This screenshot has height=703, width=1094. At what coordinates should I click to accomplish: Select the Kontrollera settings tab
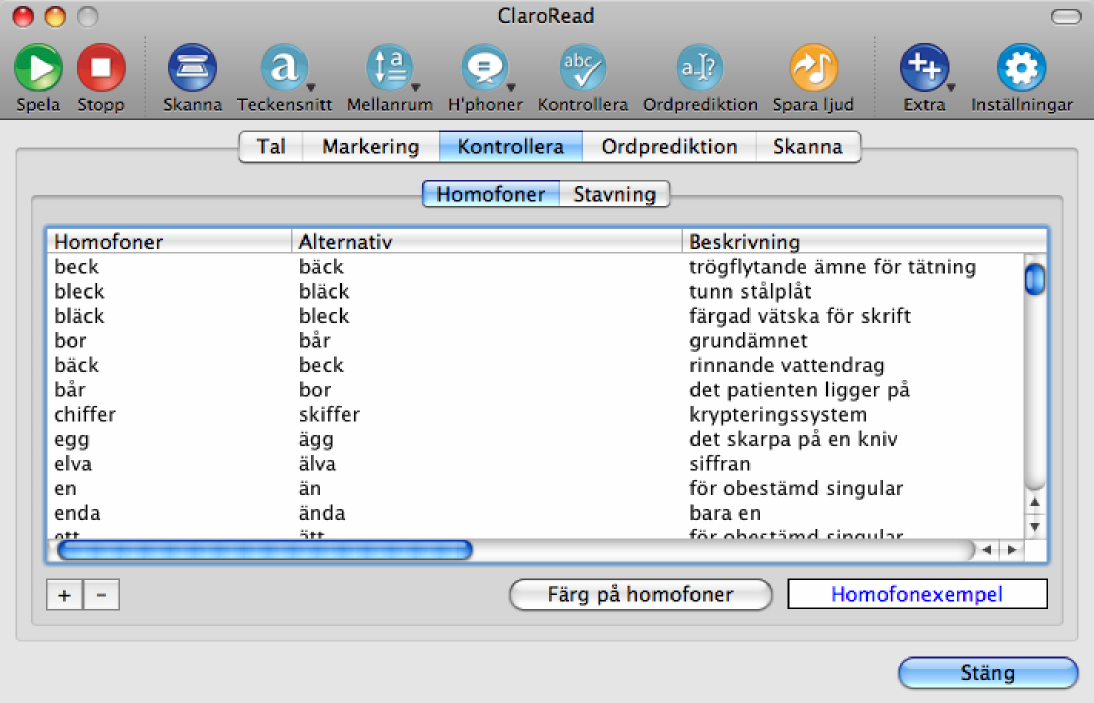pyautogui.click(x=511, y=146)
